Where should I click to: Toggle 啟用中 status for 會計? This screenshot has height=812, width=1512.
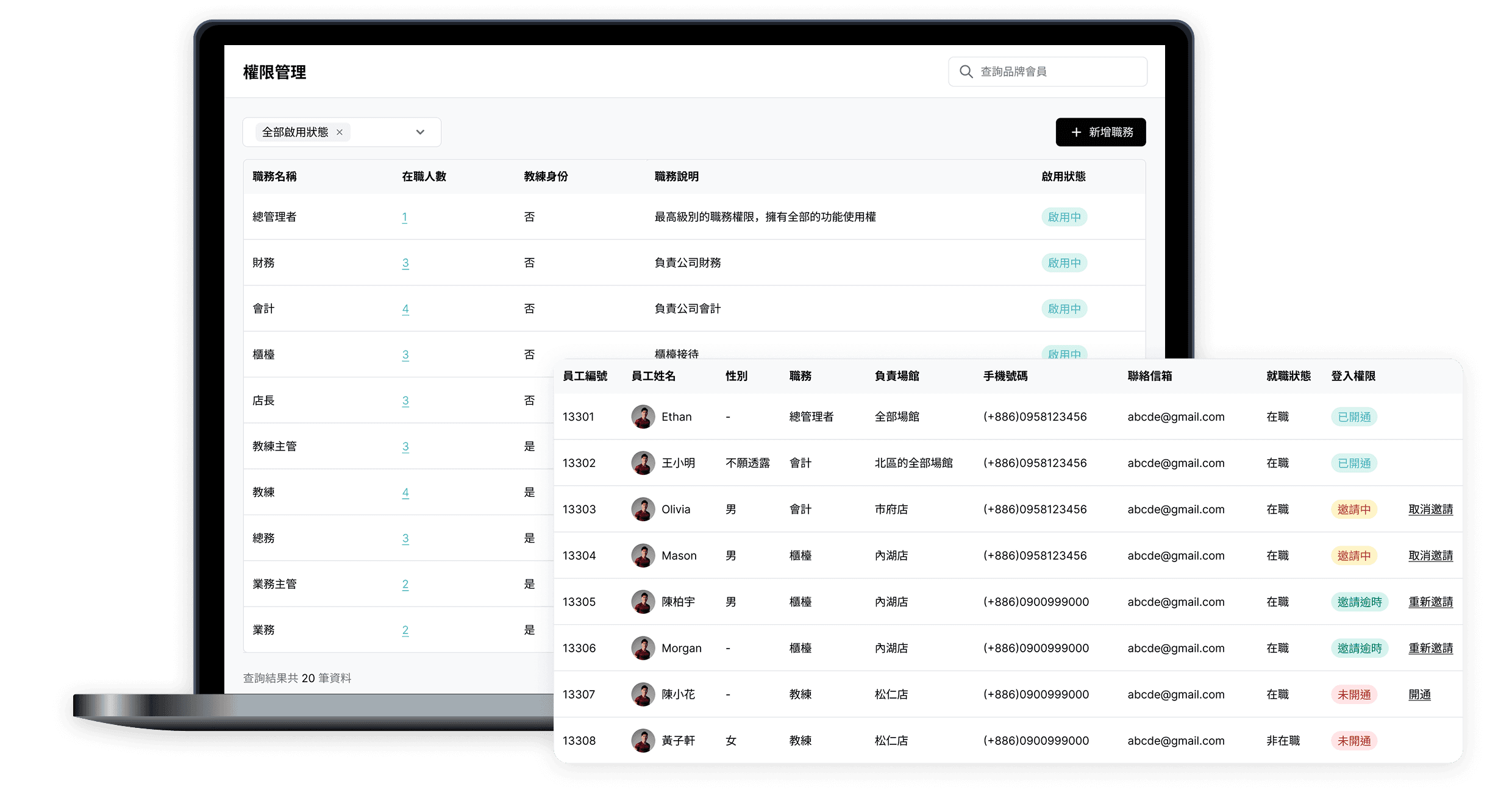pos(1064,308)
